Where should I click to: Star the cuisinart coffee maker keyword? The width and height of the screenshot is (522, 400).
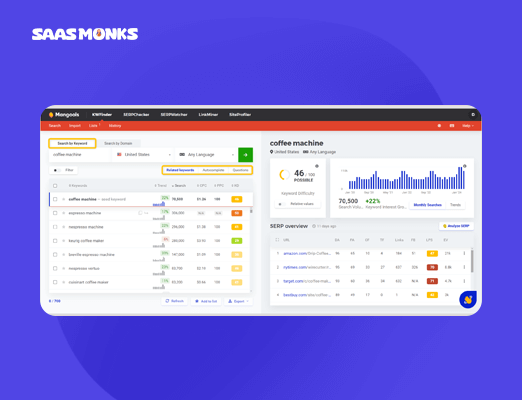click(63, 282)
